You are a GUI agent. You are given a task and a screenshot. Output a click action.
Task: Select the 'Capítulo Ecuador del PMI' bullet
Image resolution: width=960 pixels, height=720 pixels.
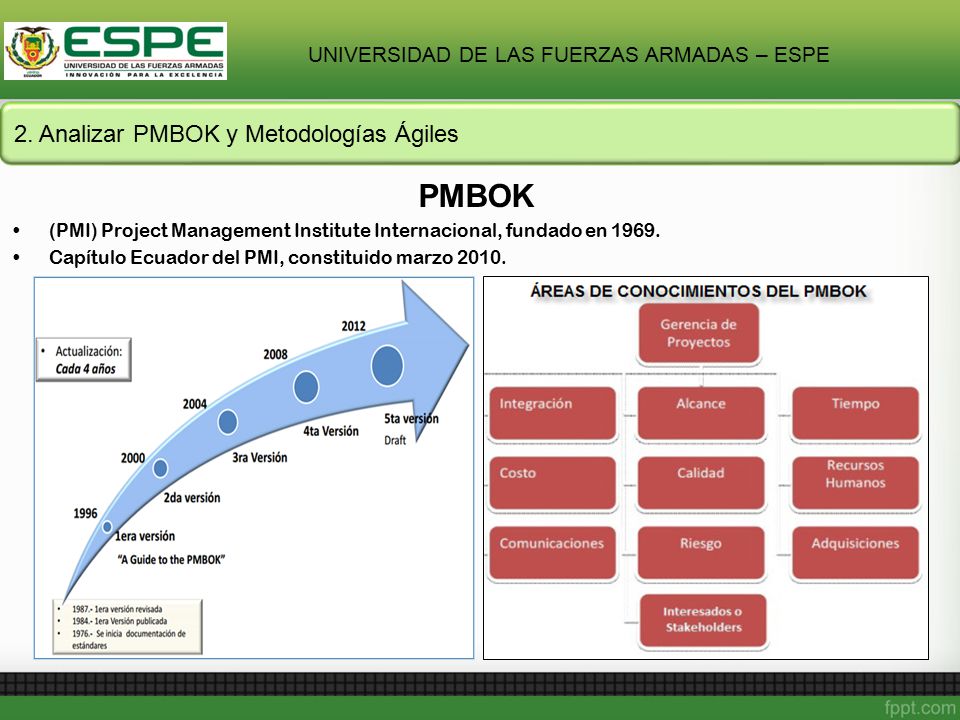pos(277,257)
